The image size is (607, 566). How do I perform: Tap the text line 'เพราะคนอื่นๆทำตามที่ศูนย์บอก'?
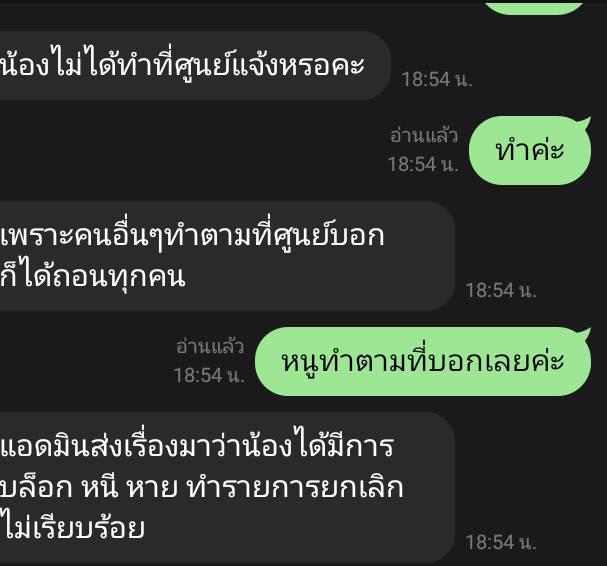pos(192,235)
